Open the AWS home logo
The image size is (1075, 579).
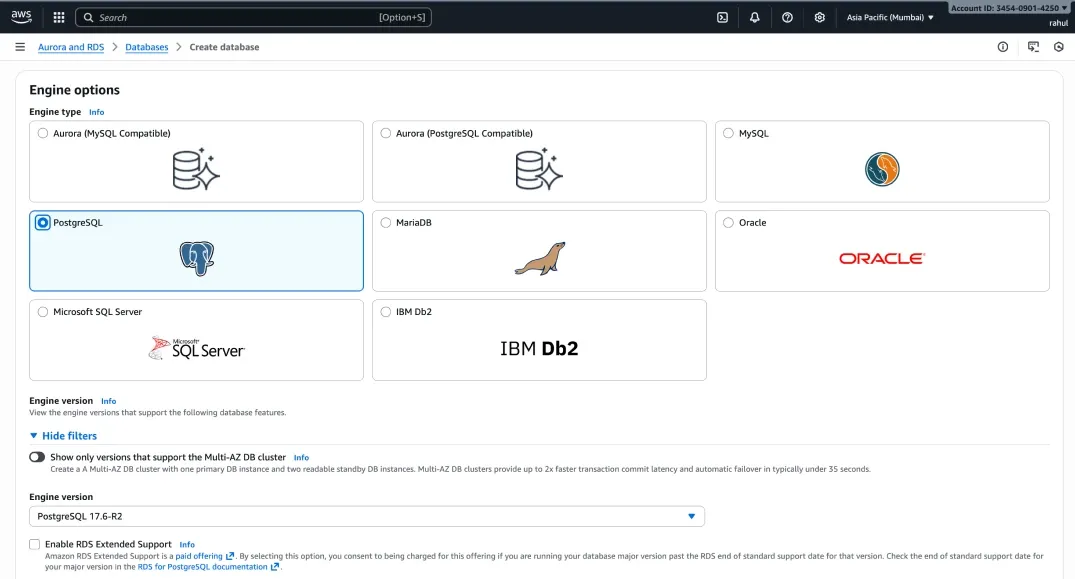coord(21,17)
